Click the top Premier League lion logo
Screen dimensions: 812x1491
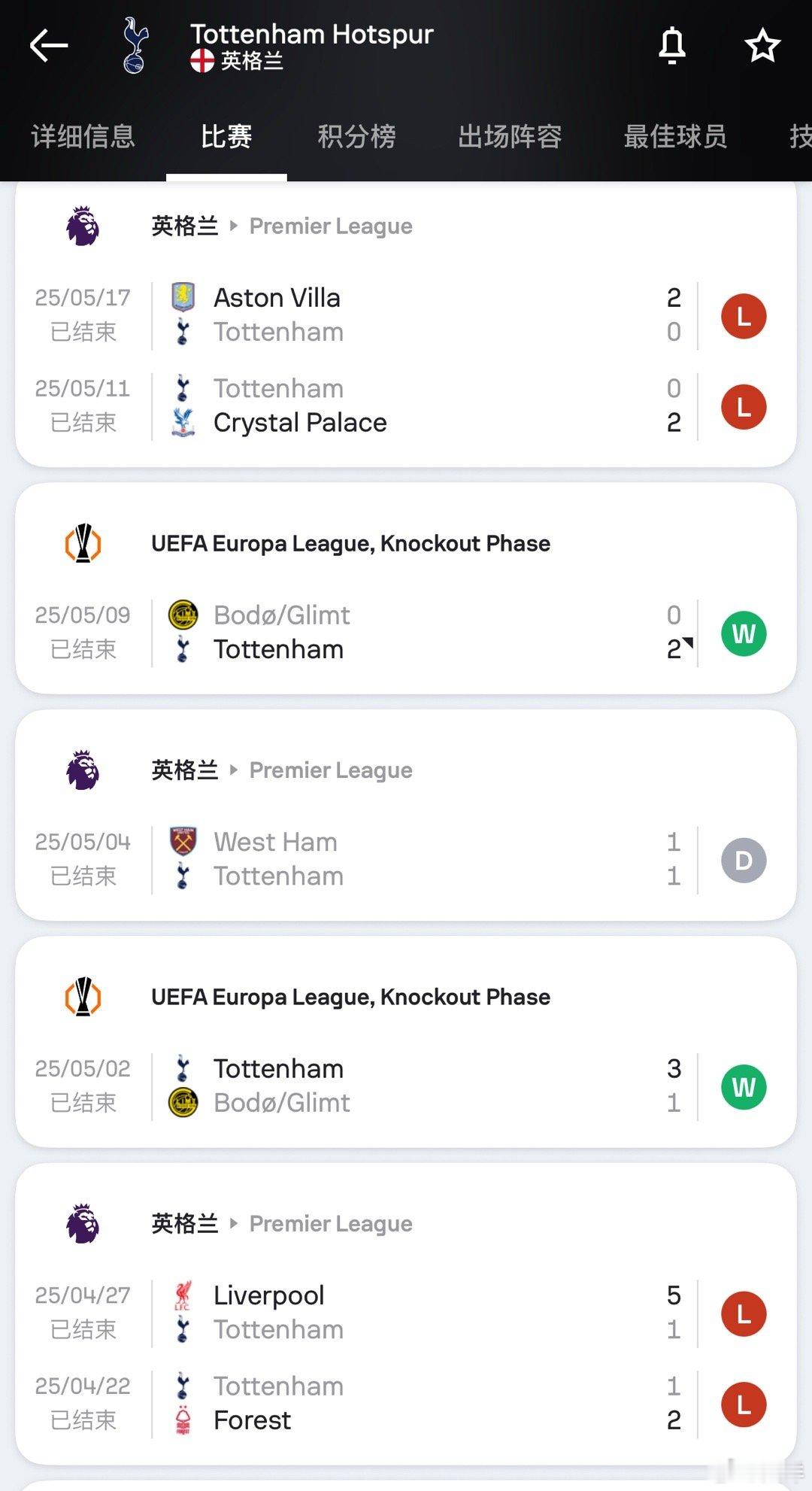(83, 226)
